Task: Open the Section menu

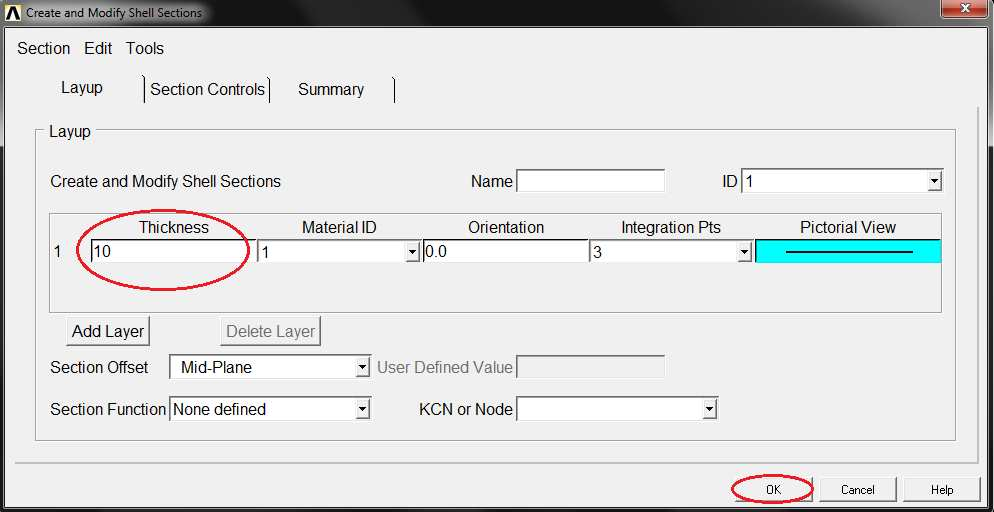Action: click(x=43, y=49)
